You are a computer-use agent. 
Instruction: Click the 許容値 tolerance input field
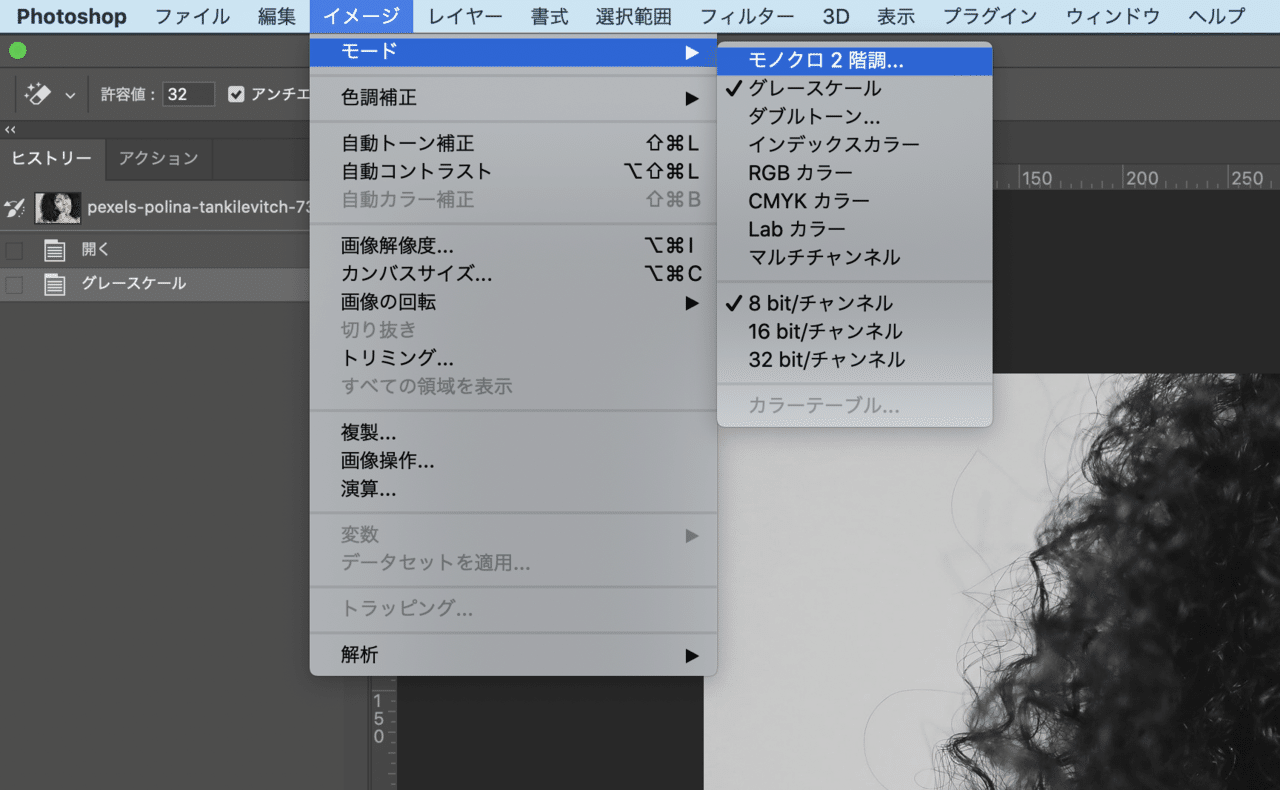click(186, 93)
